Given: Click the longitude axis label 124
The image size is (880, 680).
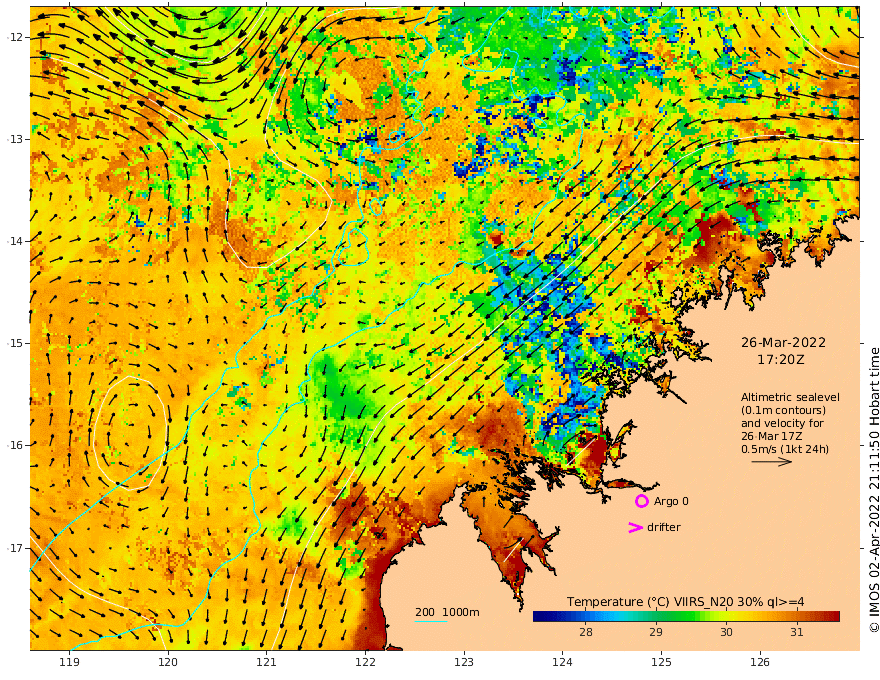Looking at the screenshot, I should coord(562,663).
